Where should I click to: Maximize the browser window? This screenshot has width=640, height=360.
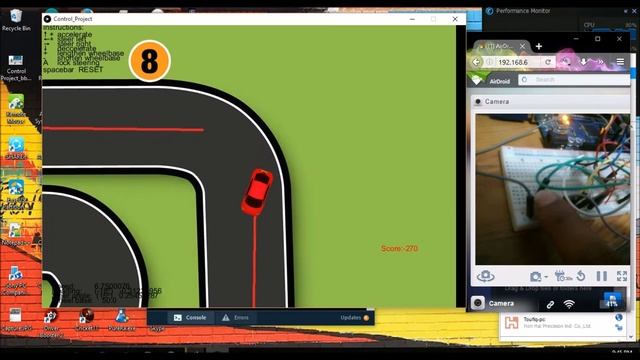(x=598, y=39)
